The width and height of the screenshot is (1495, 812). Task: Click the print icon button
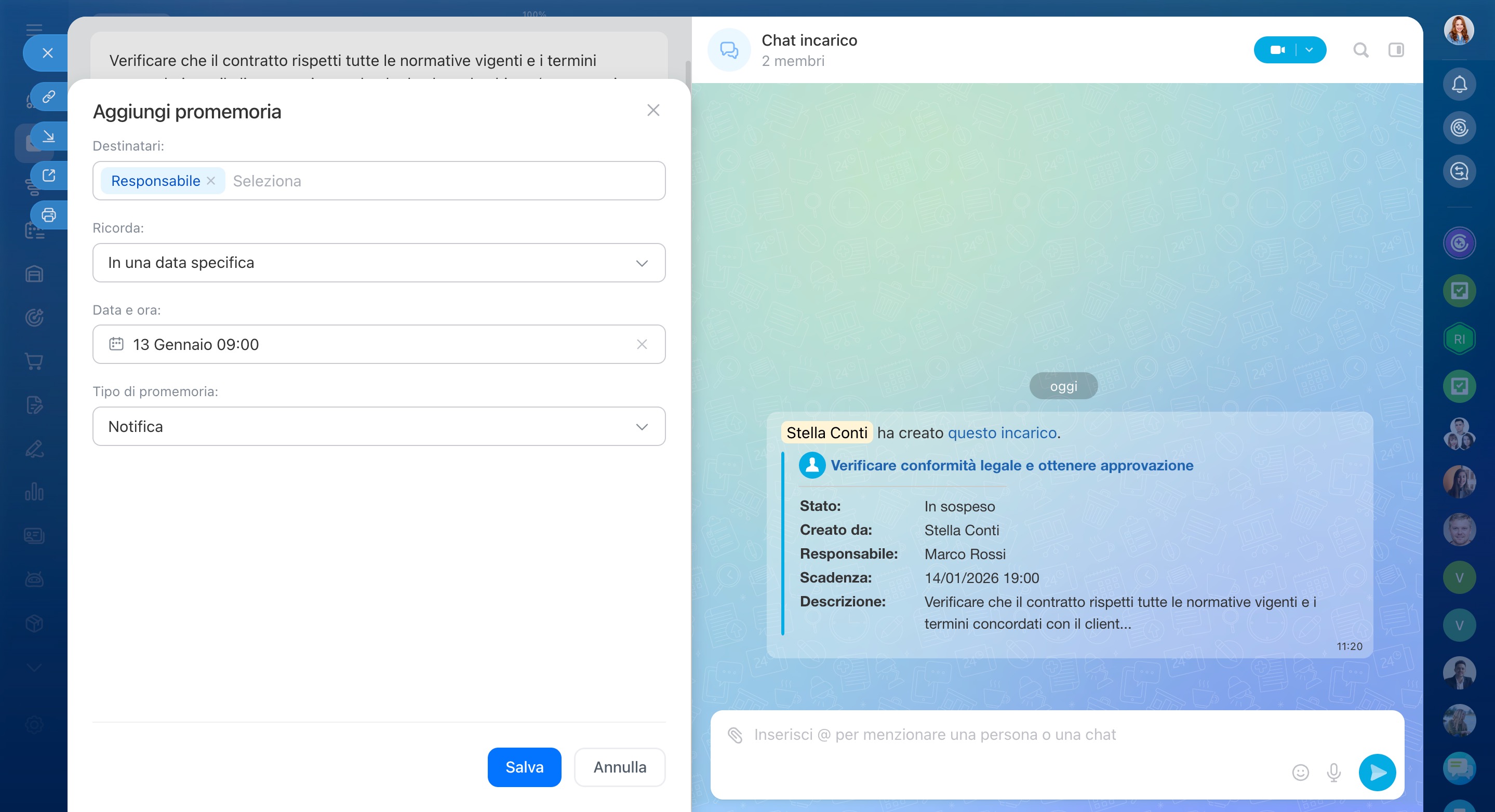pos(49,215)
